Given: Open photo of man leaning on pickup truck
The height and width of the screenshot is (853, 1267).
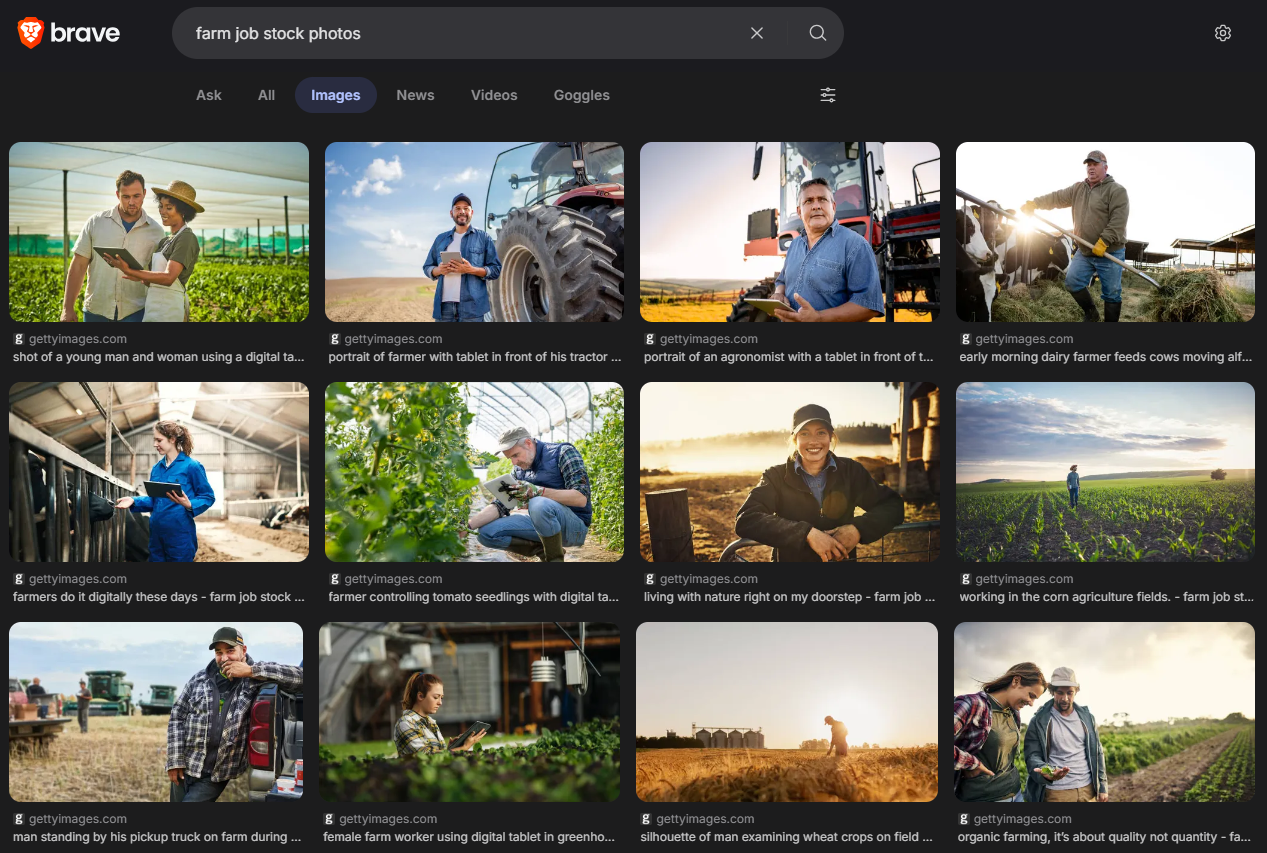Looking at the screenshot, I should coord(156,712).
